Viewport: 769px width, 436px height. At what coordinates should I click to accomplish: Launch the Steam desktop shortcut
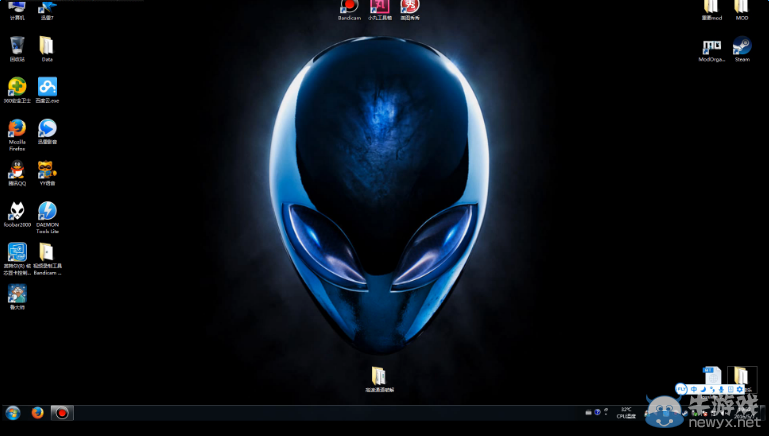742,49
